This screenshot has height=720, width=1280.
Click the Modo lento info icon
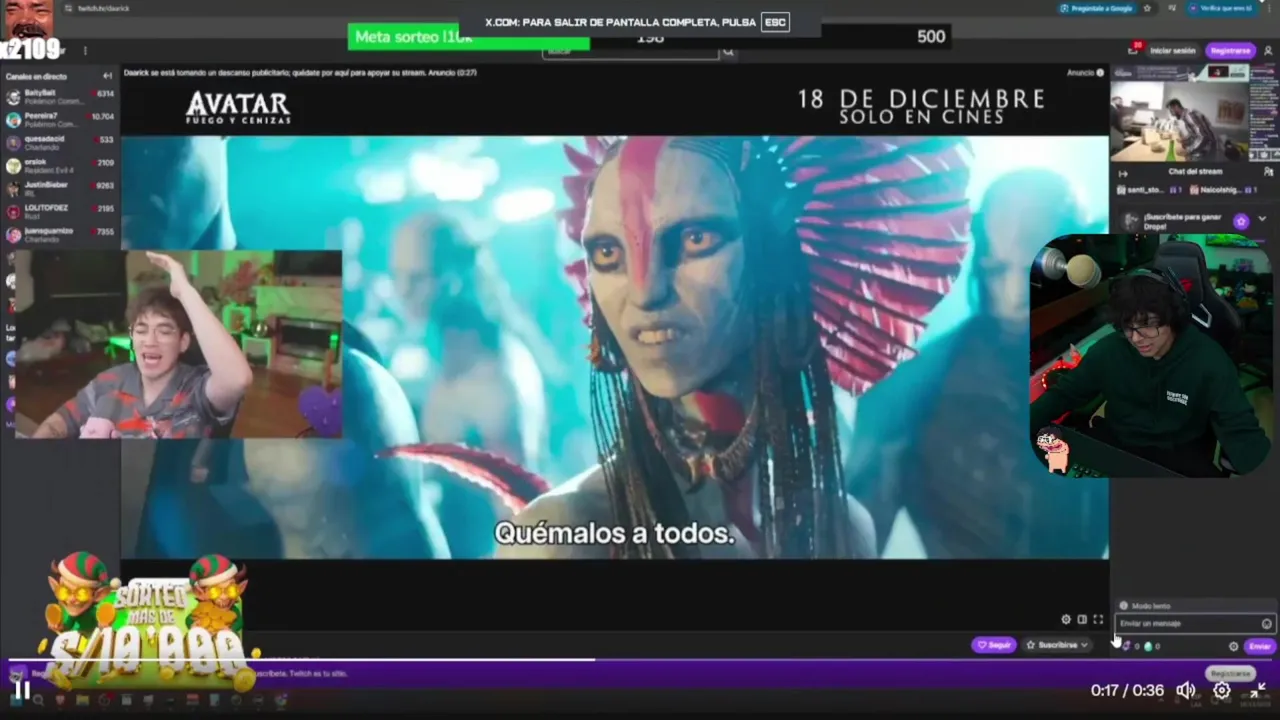[x=1123, y=606]
